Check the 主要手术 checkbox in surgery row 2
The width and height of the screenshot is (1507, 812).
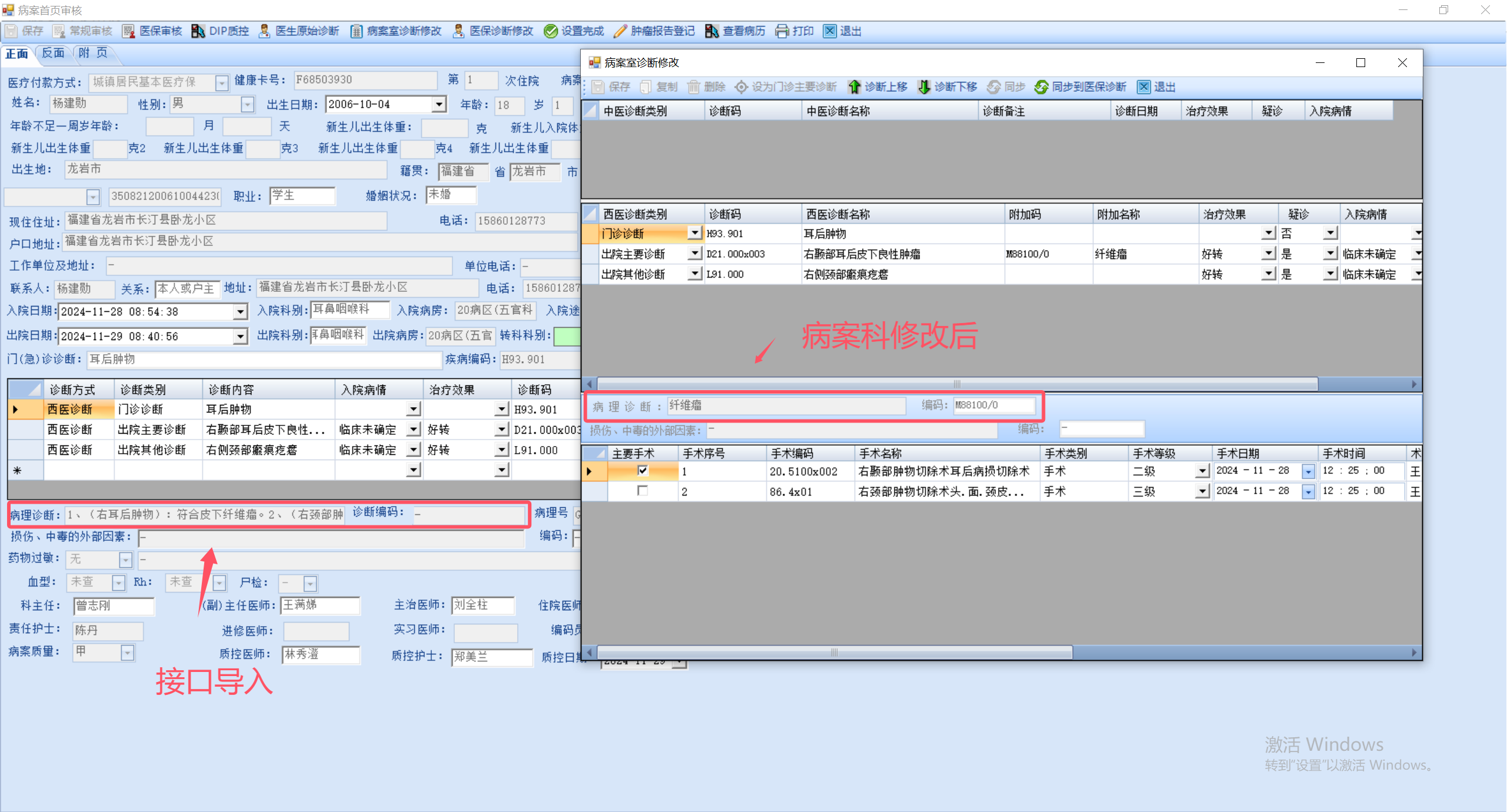643,491
